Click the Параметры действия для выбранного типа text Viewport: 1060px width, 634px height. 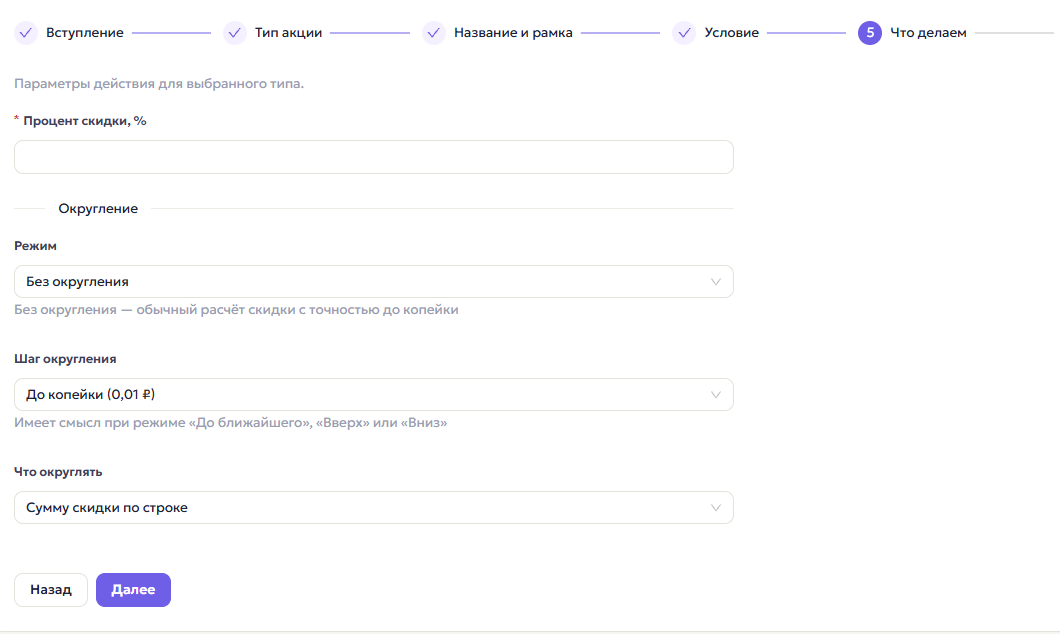click(159, 84)
